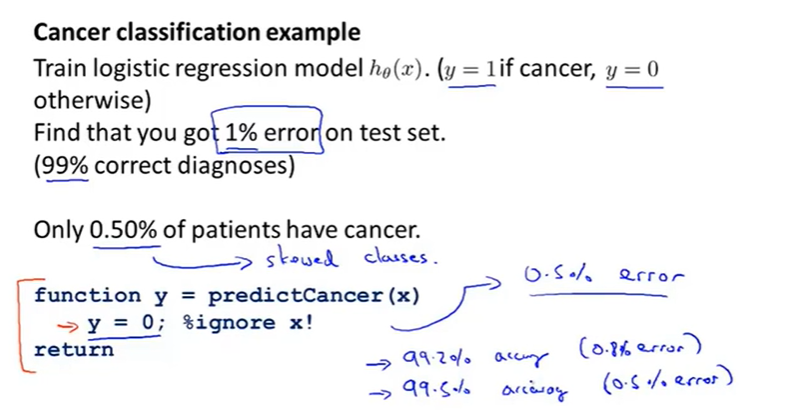
Task: Click the underlined '99%' text
Action: pos(67,166)
